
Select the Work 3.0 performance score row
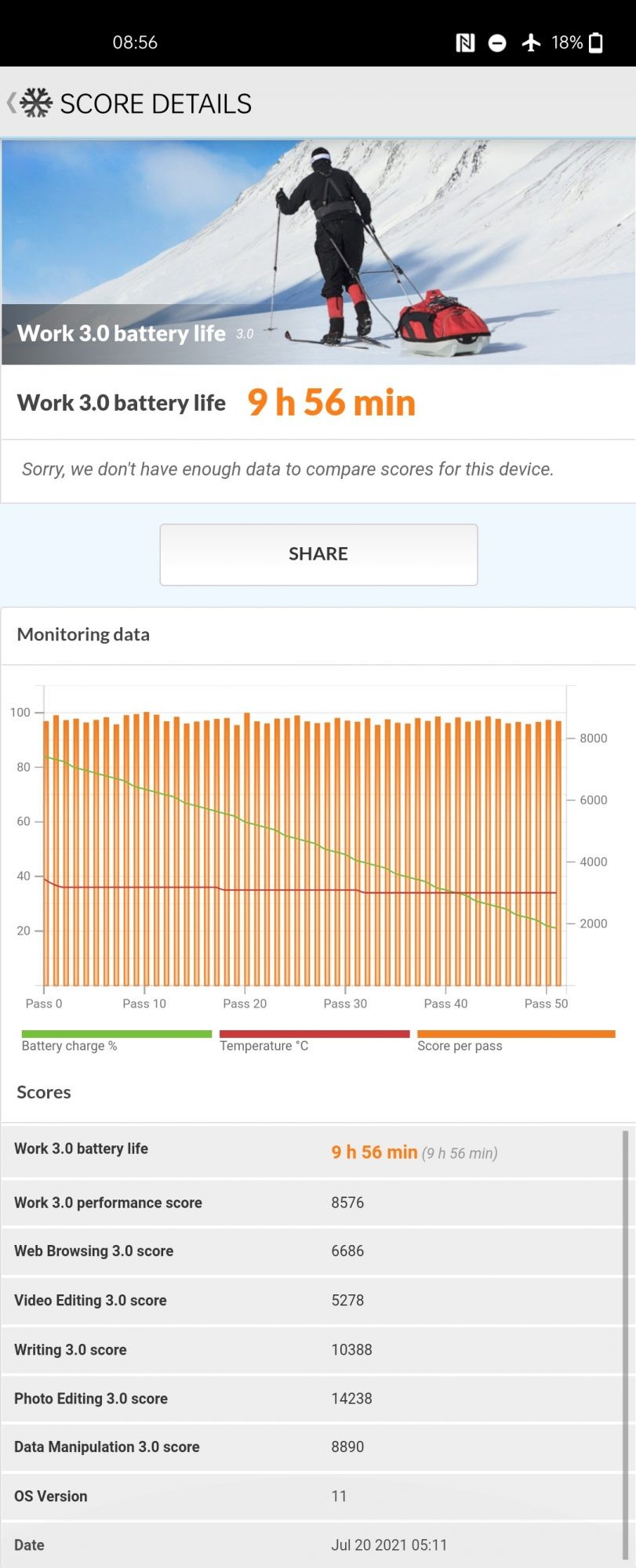(312, 1203)
